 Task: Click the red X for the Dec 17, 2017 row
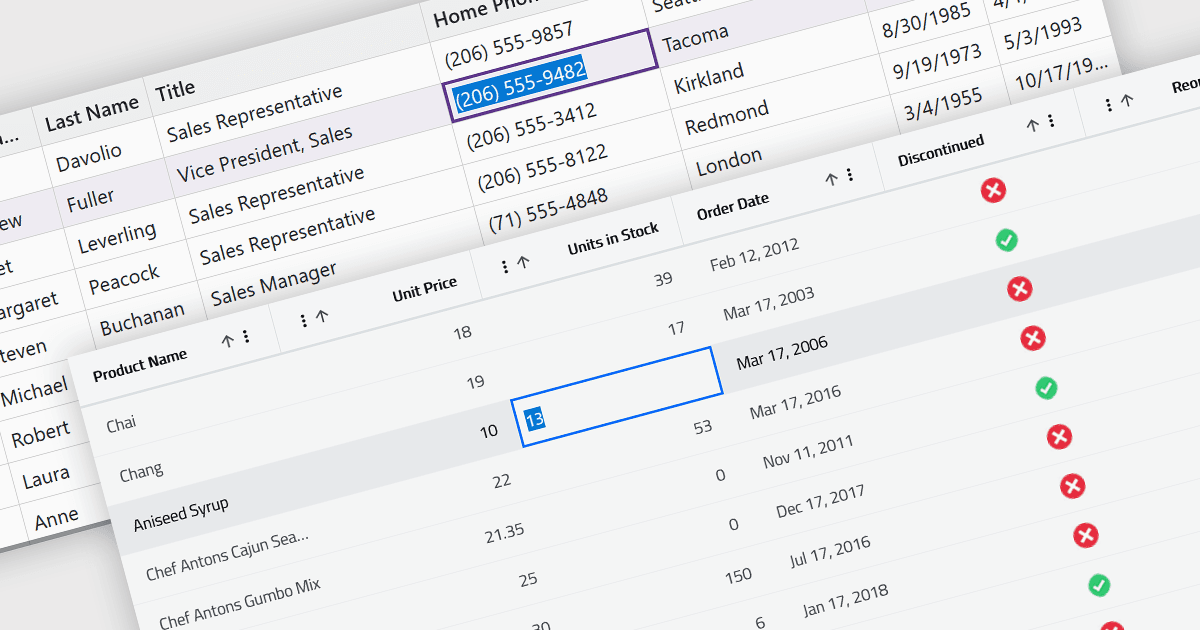click(x=1059, y=436)
